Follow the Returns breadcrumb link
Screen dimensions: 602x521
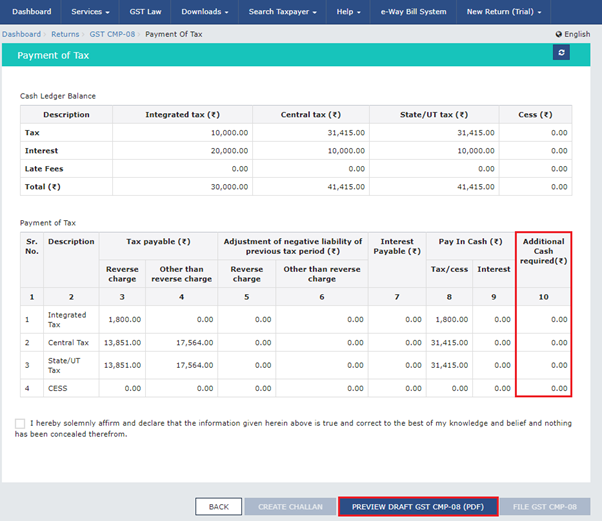tap(65, 34)
